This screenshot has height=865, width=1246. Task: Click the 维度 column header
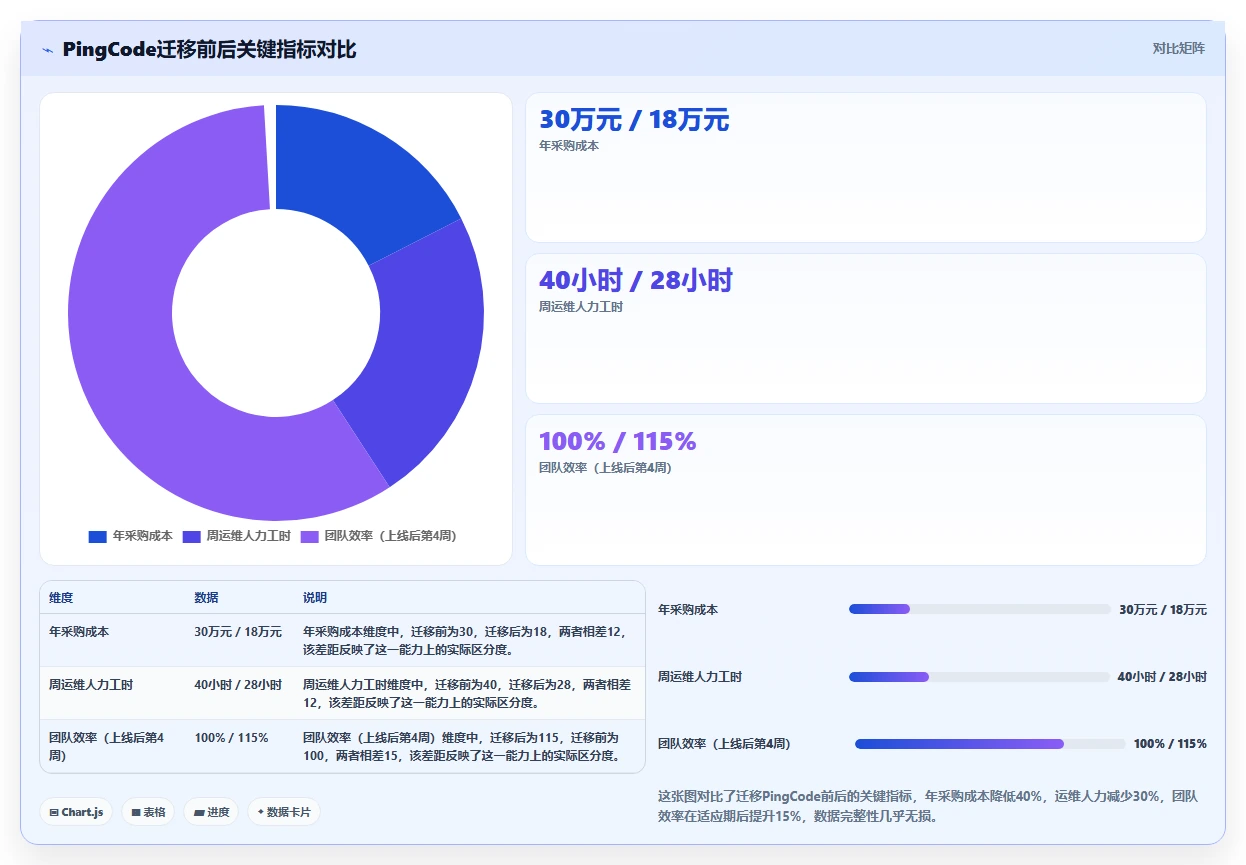pyautogui.click(x=61, y=598)
